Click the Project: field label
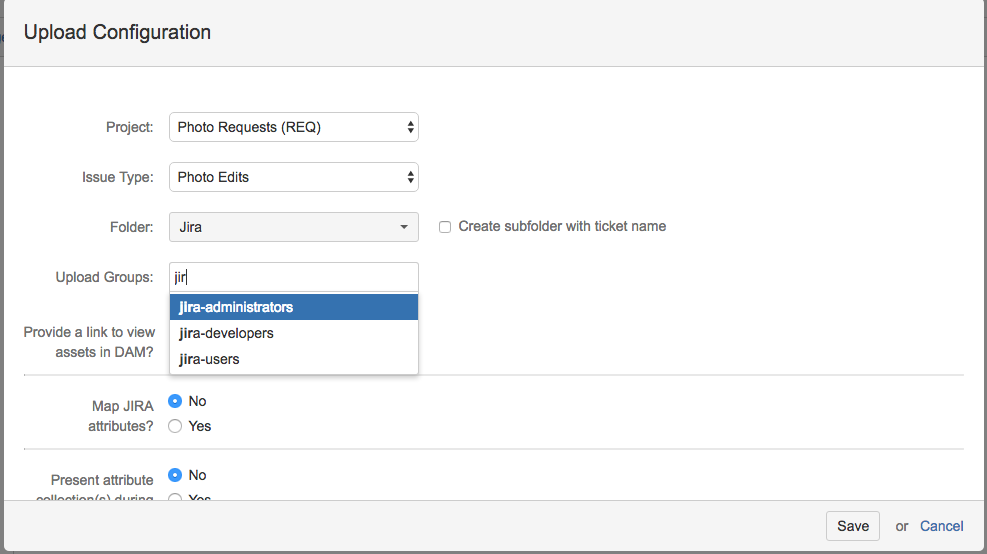 [129, 127]
